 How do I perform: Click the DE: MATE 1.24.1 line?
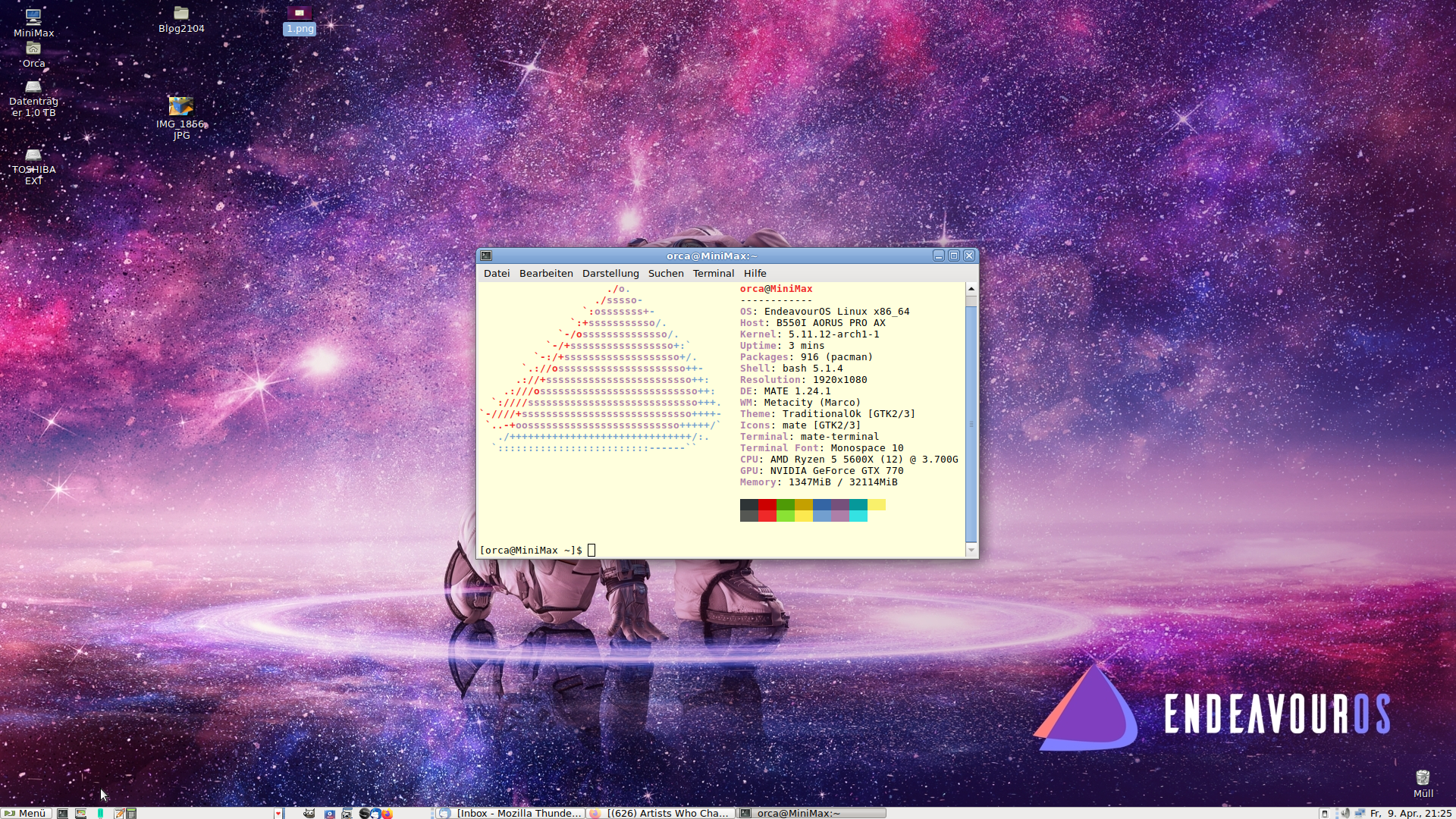coord(785,391)
